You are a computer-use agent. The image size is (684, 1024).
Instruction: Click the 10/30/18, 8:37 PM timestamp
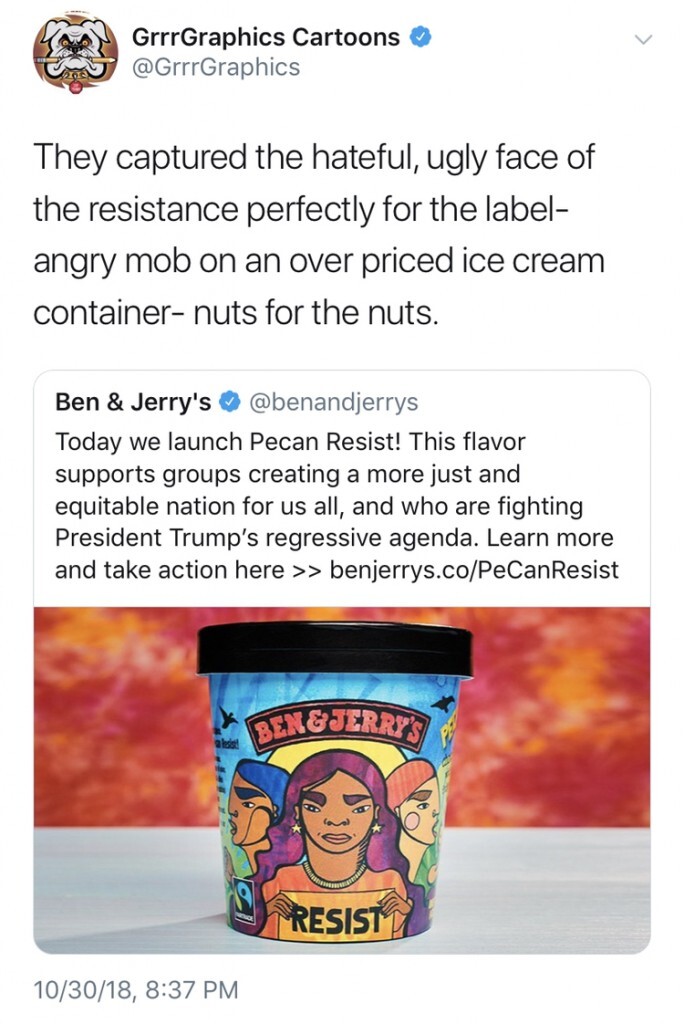[x=137, y=990]
